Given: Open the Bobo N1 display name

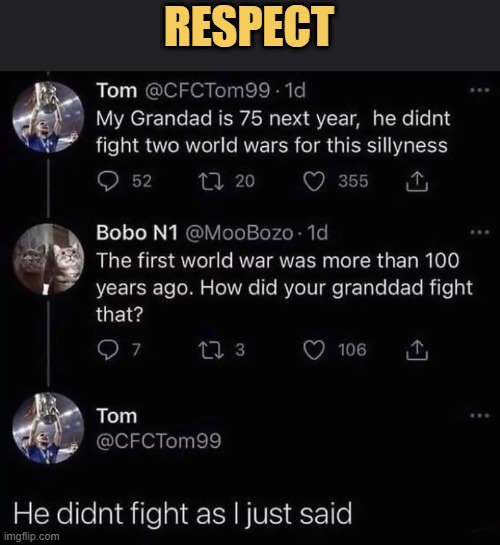Looking at the screenshot, I should (x=137, y=233).
